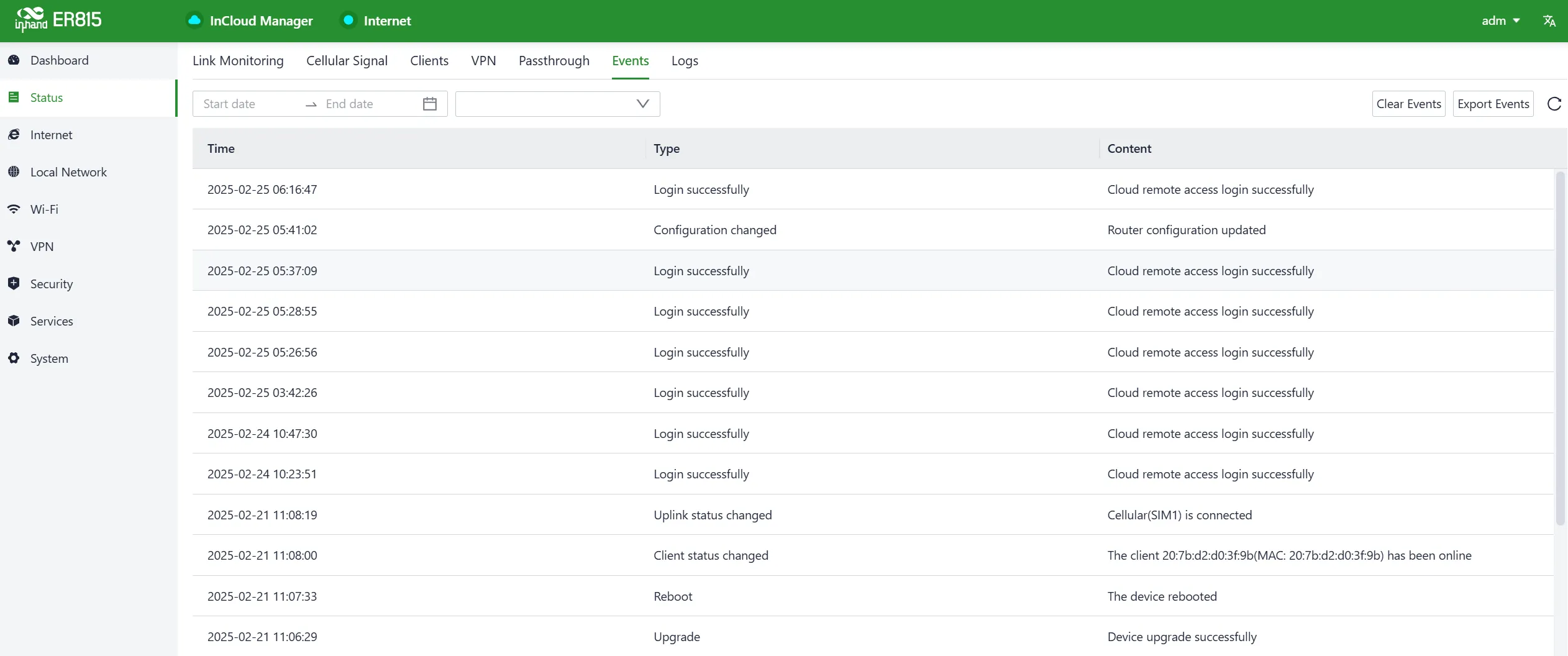The width and height of the screenshot is (1568, 656).
Task: Click the Clear Events button
Action: click(1408, 104)
